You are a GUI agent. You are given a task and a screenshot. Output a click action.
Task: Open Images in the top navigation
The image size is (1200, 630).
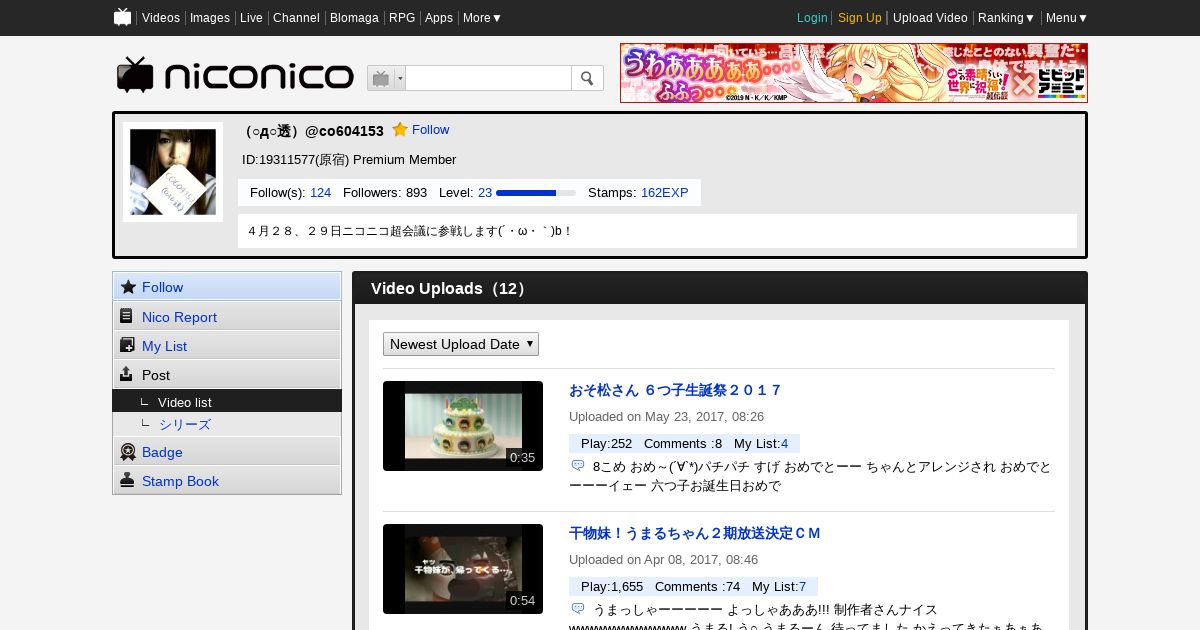tap(210, 18)
